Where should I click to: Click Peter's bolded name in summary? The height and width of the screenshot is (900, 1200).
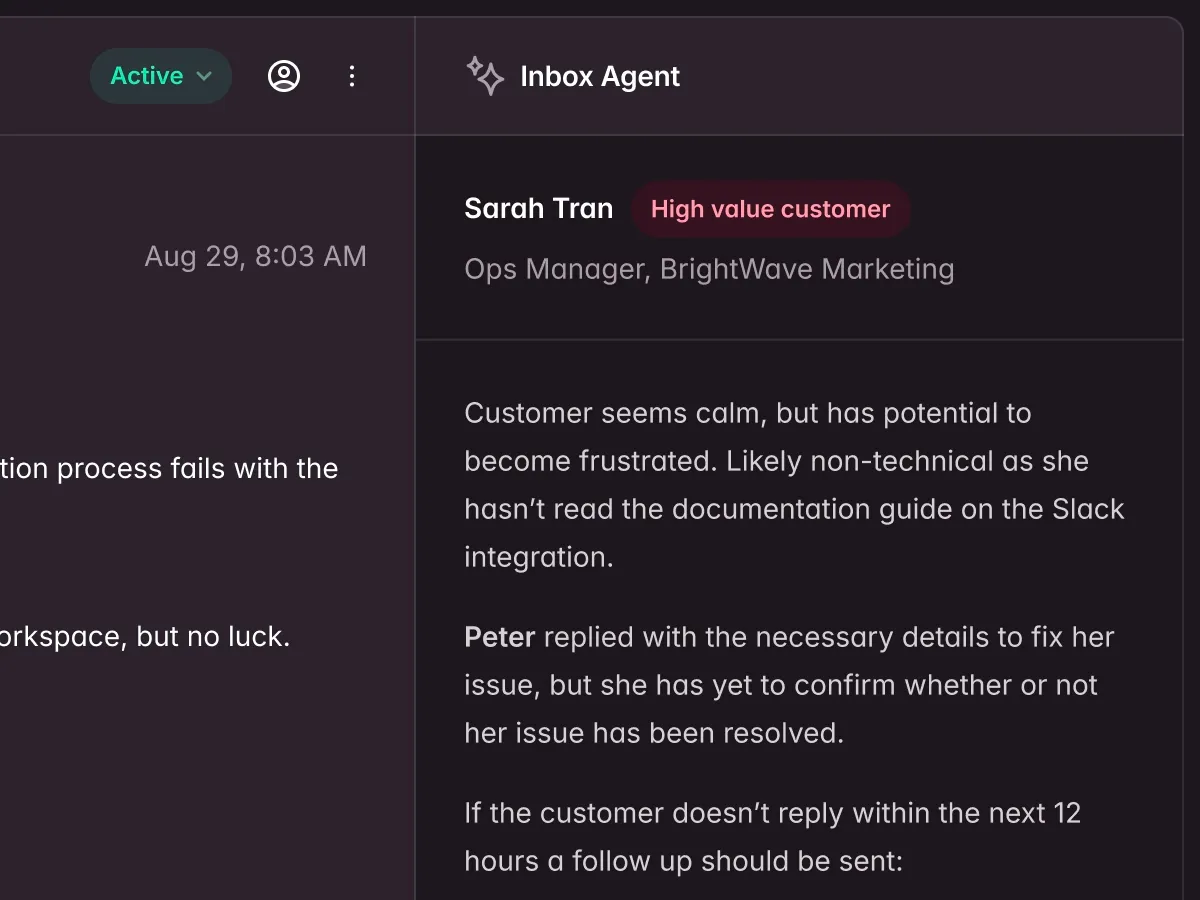coord(500,637)
